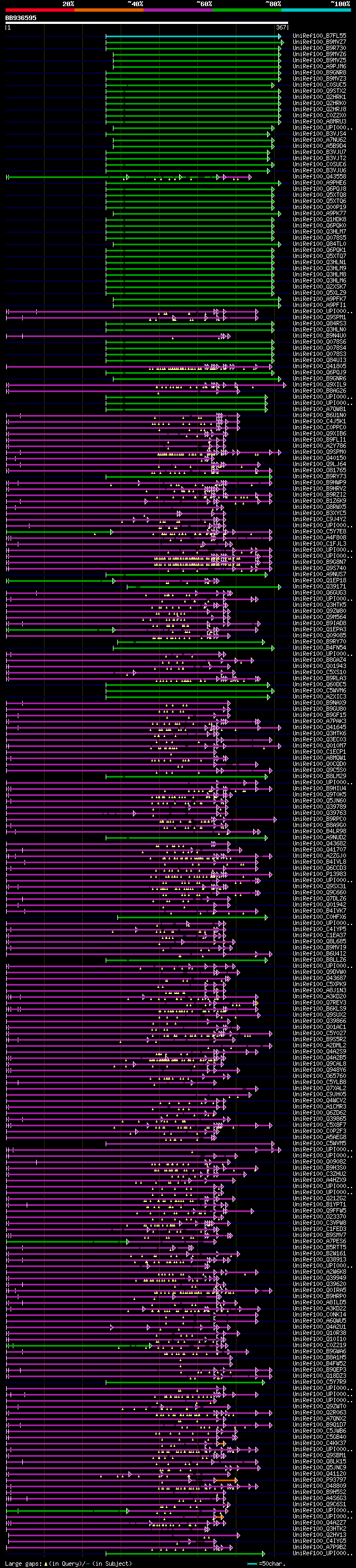This screenshot has height=1568, width=356.
Task: Open hit UniRef100_A8MRU3
Action: (x=319, y=121)
